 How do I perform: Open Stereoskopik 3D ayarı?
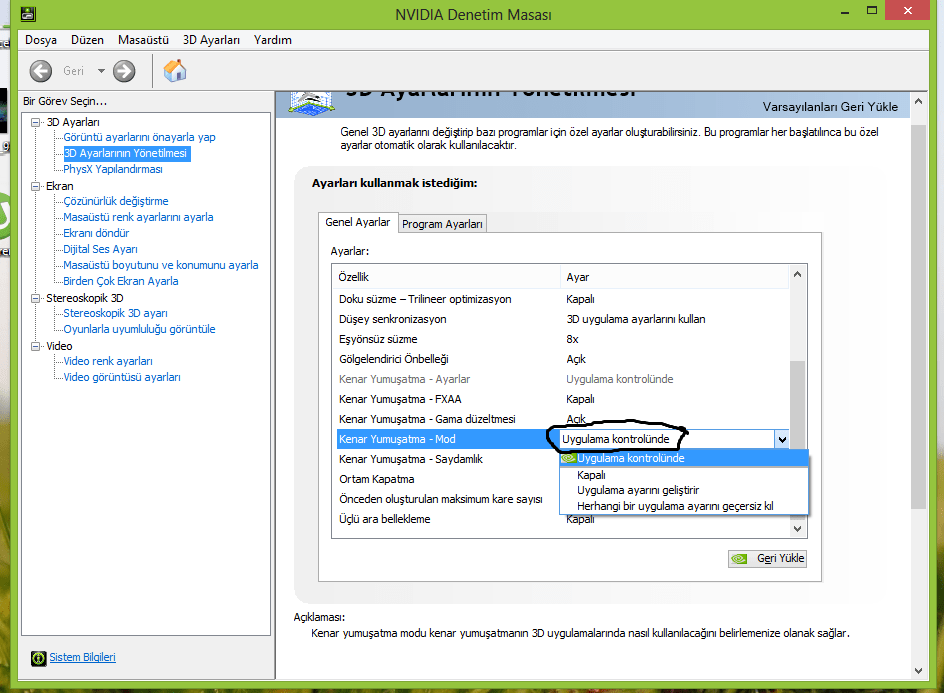(116, 313)
